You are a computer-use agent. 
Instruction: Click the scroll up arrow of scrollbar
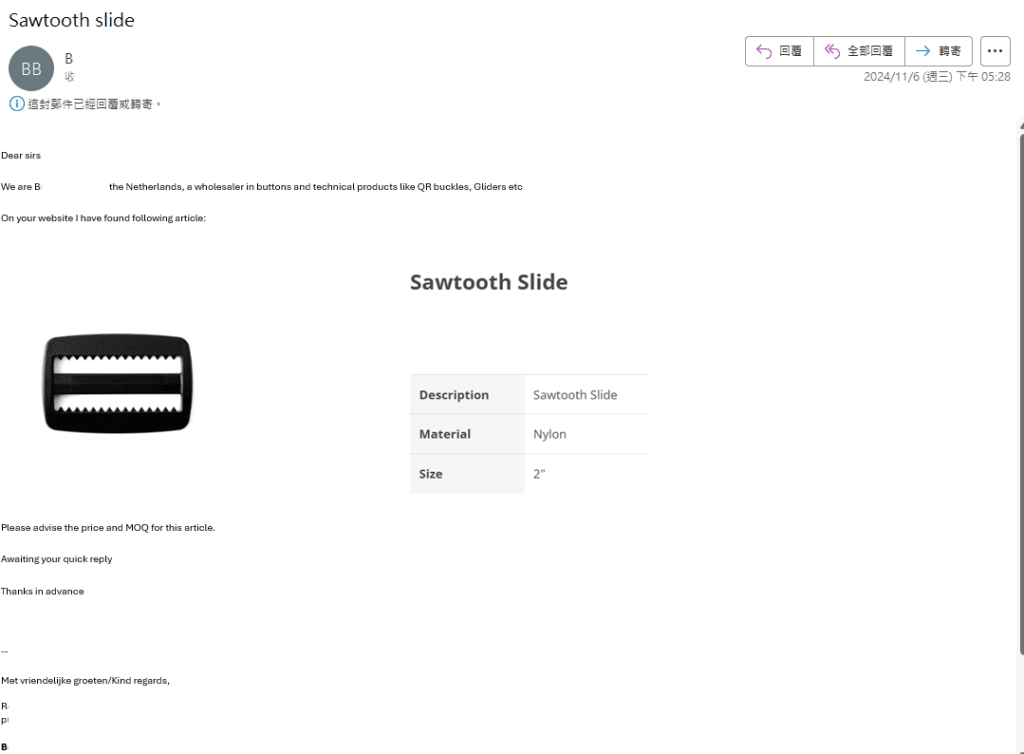pyautogui.click(x=1021, y=125)
